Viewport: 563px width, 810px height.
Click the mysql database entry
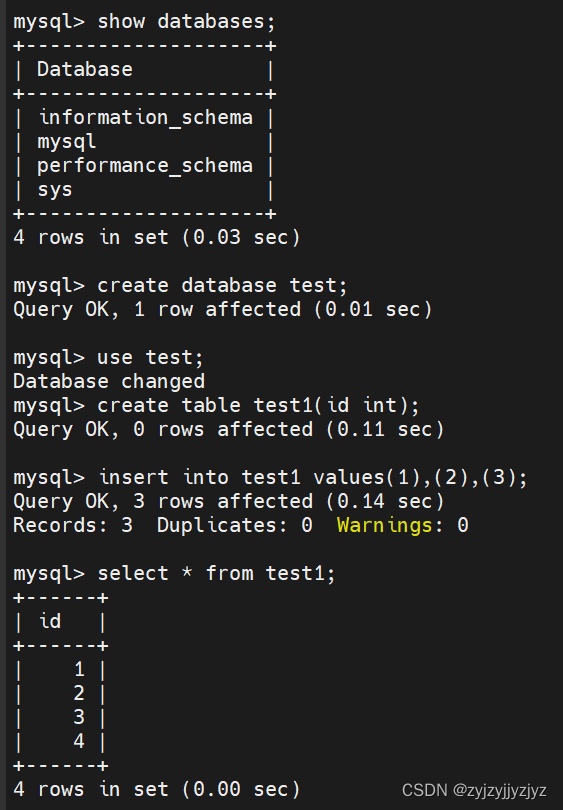[x=66, y=142]
